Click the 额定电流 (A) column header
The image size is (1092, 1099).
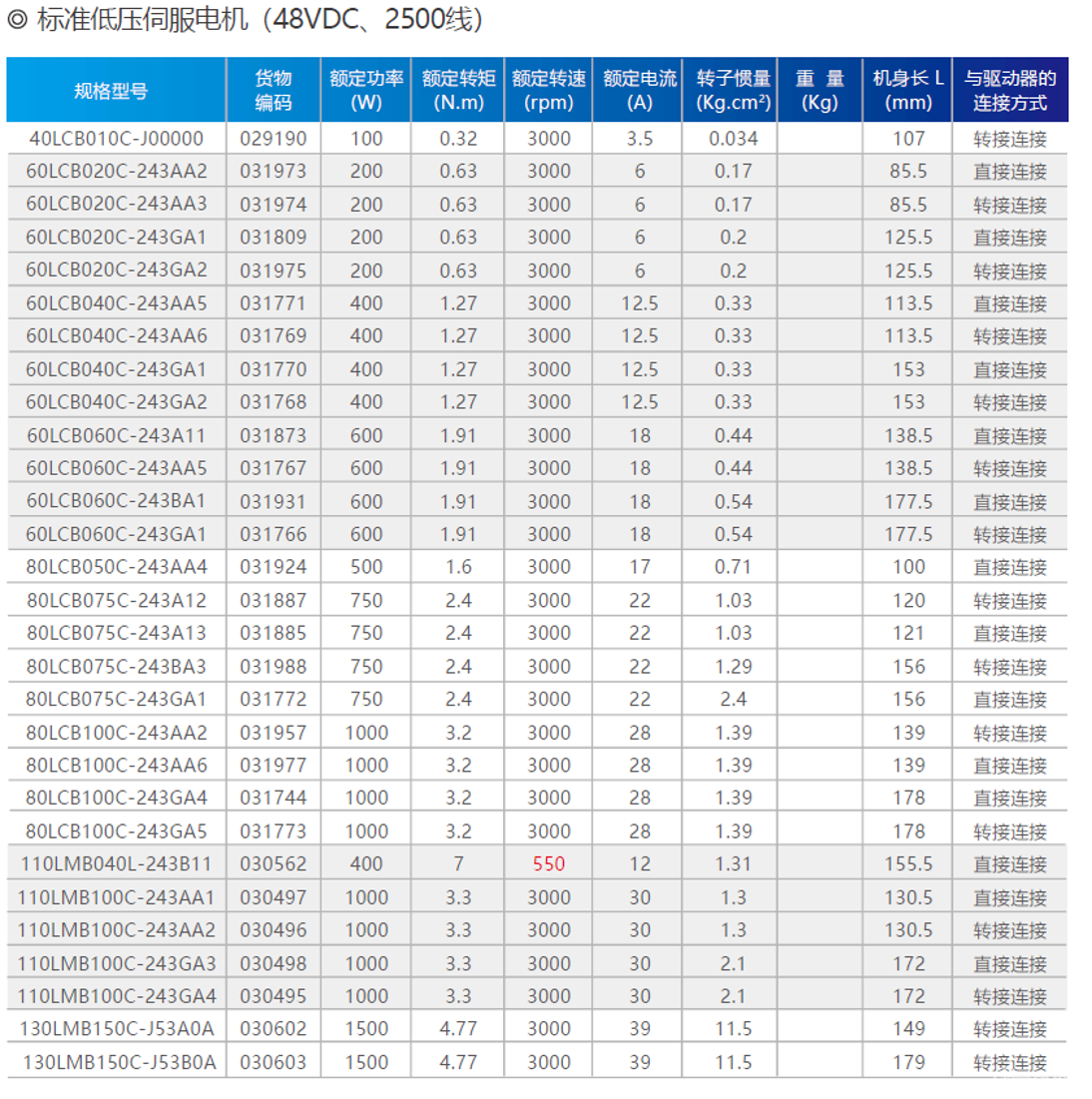pyautogui.click(x=640, y=90)
